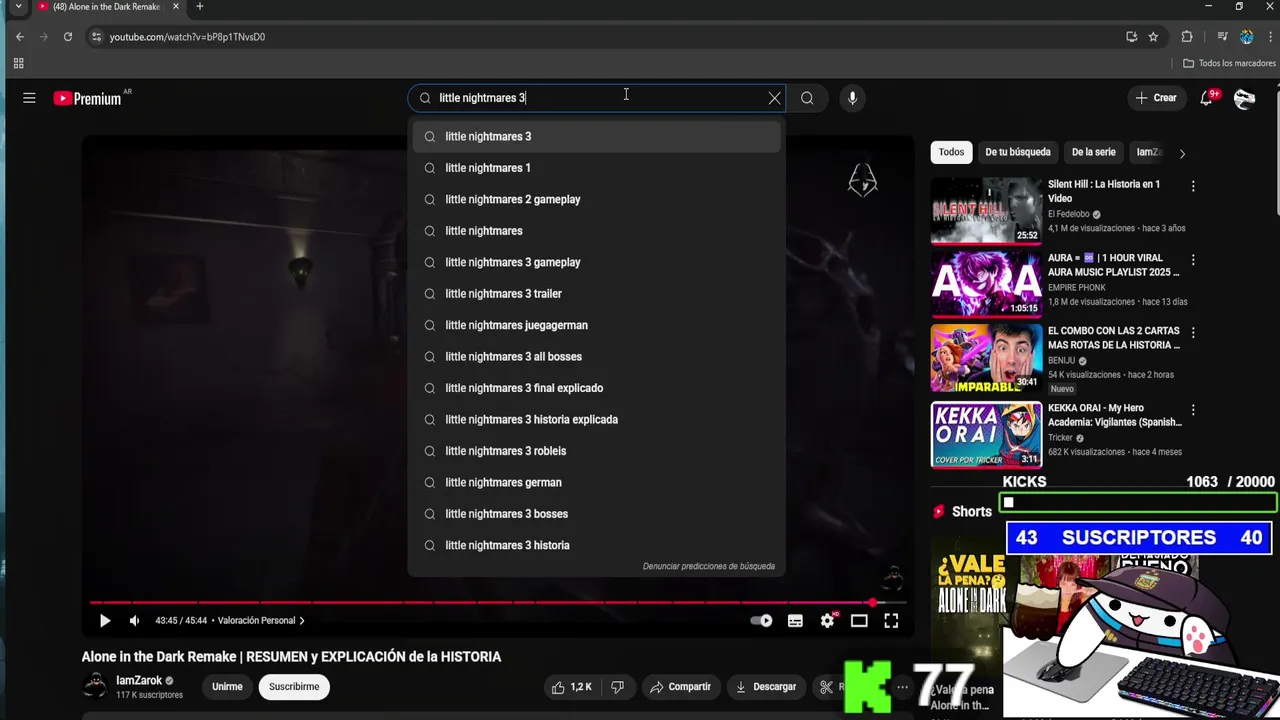
Task: Open Silent Hill La Historia thumbnail
Action: click(986, 211)
